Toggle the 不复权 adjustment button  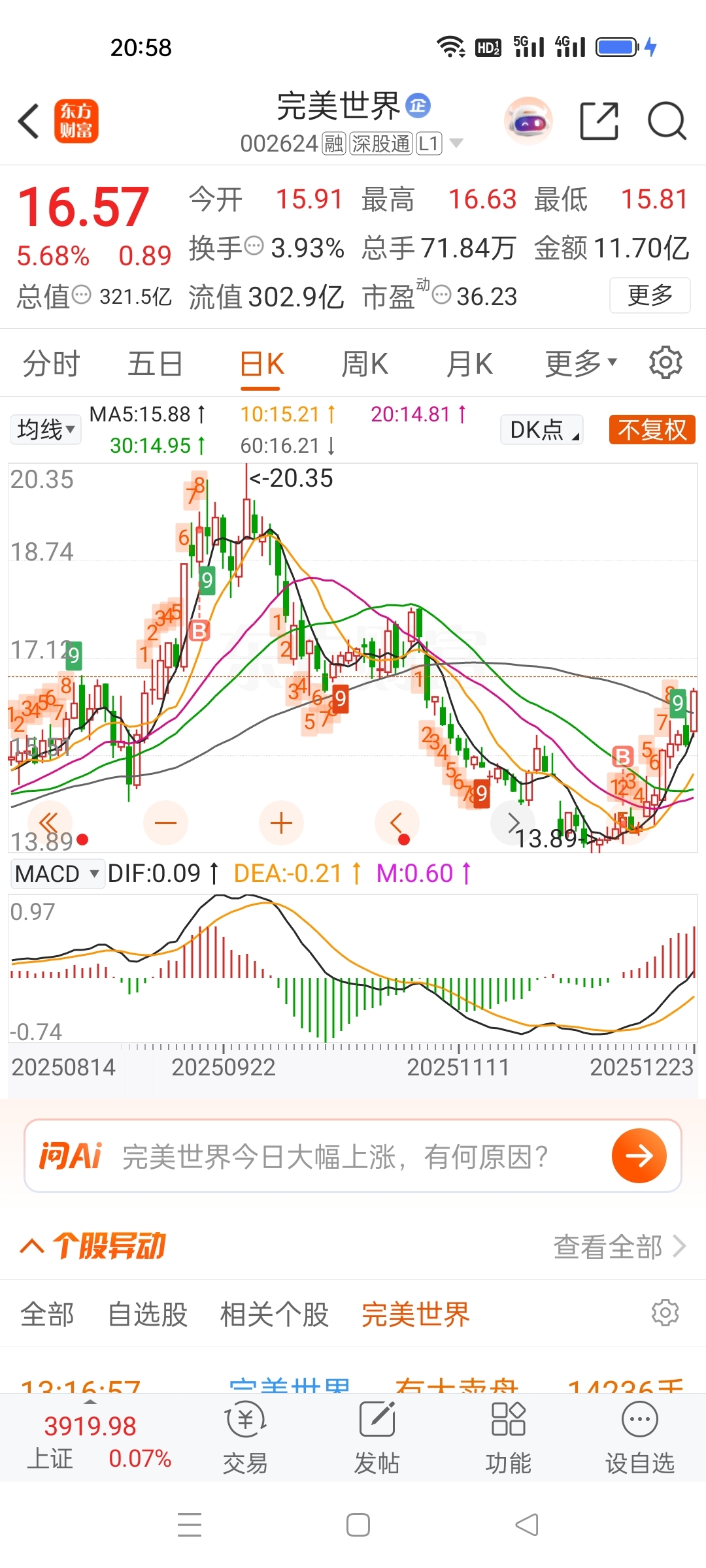(x=652, y=430)
